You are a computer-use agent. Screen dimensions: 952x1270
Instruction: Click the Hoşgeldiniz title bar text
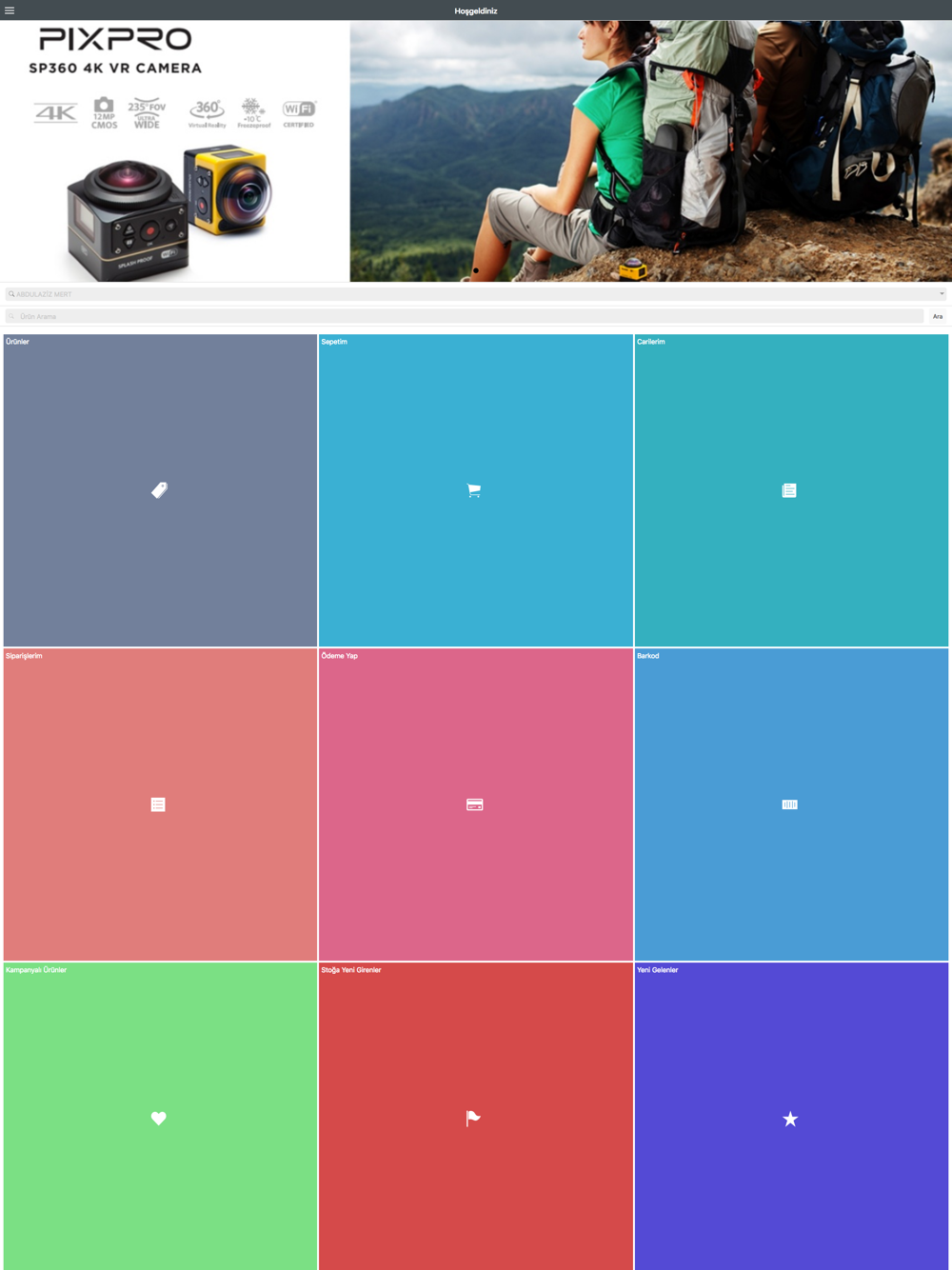(476, 10)
